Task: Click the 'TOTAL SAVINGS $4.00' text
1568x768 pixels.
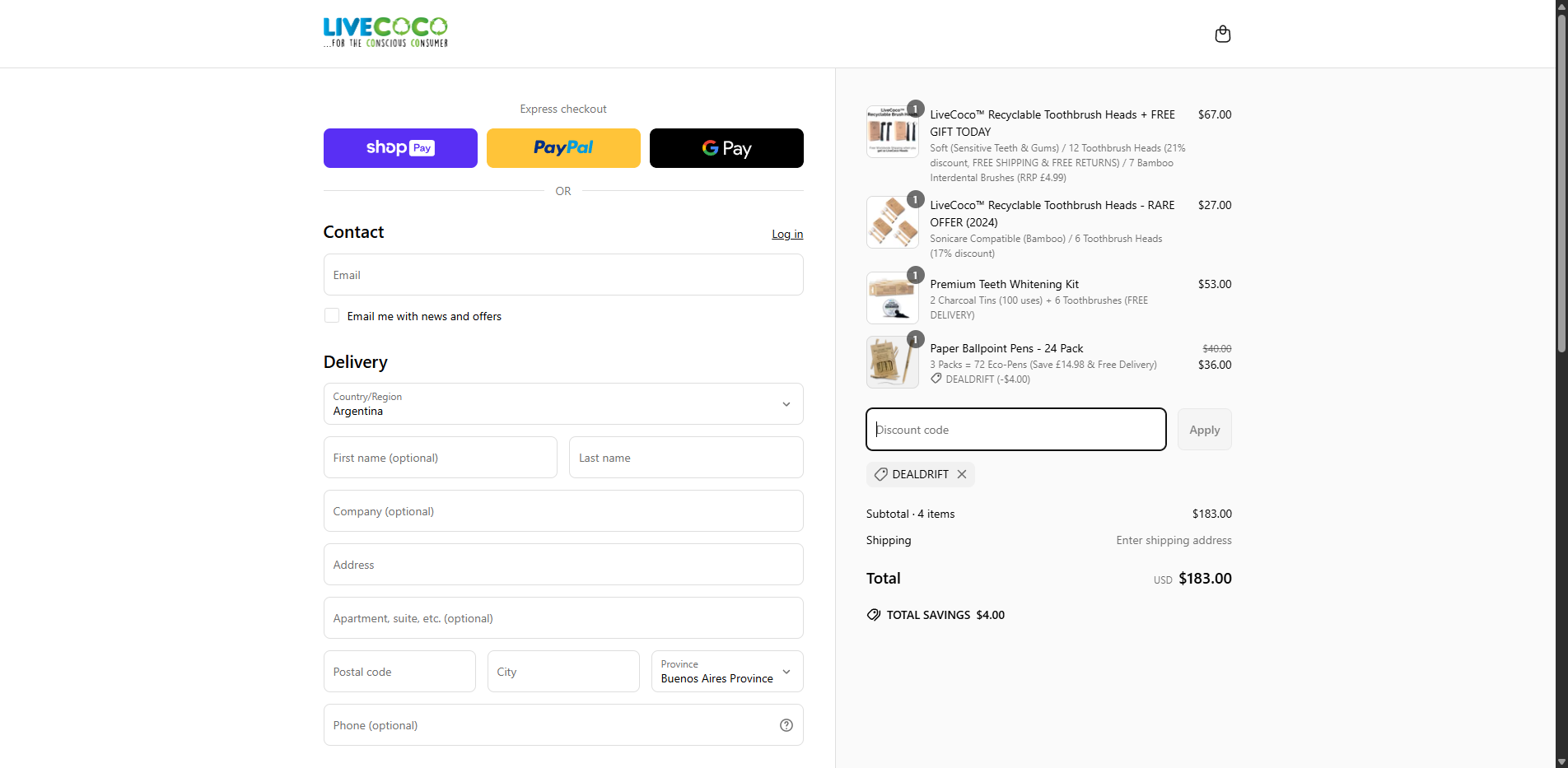Action: coord(945,615)
